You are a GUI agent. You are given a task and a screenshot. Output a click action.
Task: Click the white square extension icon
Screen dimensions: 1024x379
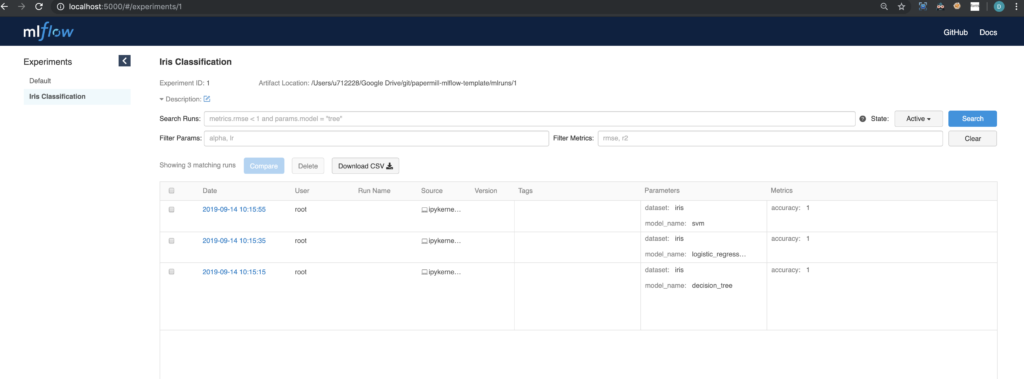coord(975,6)
